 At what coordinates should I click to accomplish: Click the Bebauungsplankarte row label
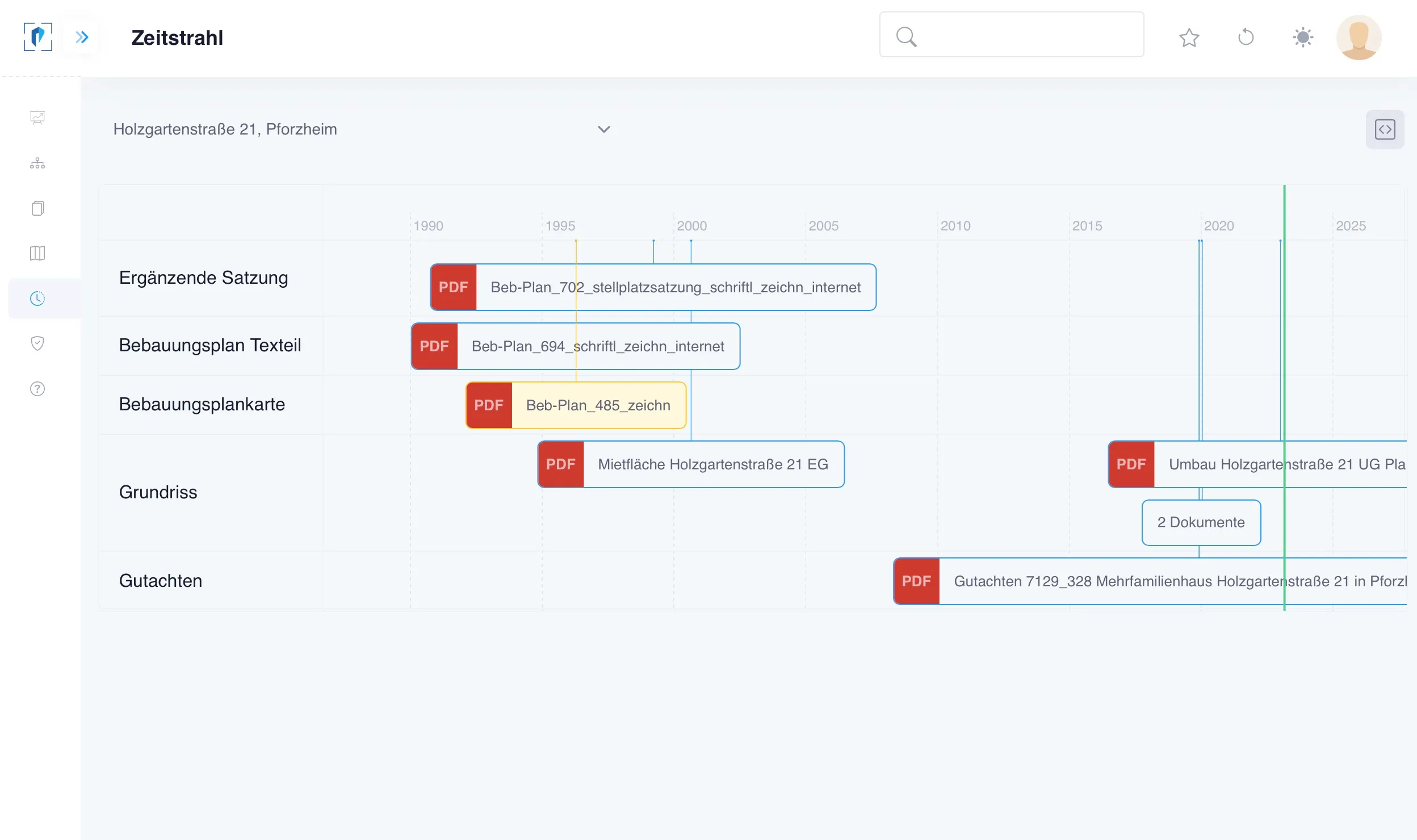coord(202,404)
